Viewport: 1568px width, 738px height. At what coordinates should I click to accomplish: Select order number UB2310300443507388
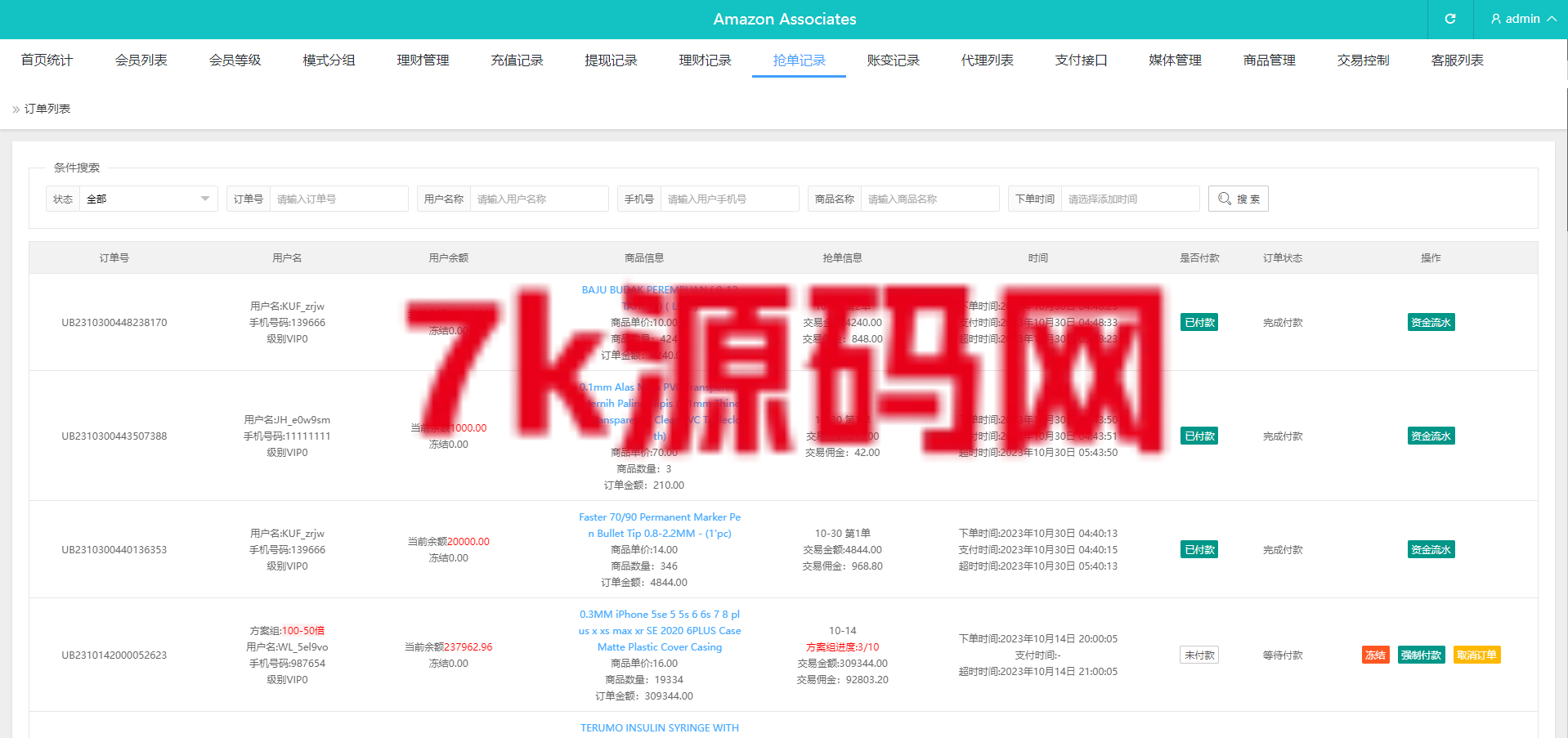114,436
